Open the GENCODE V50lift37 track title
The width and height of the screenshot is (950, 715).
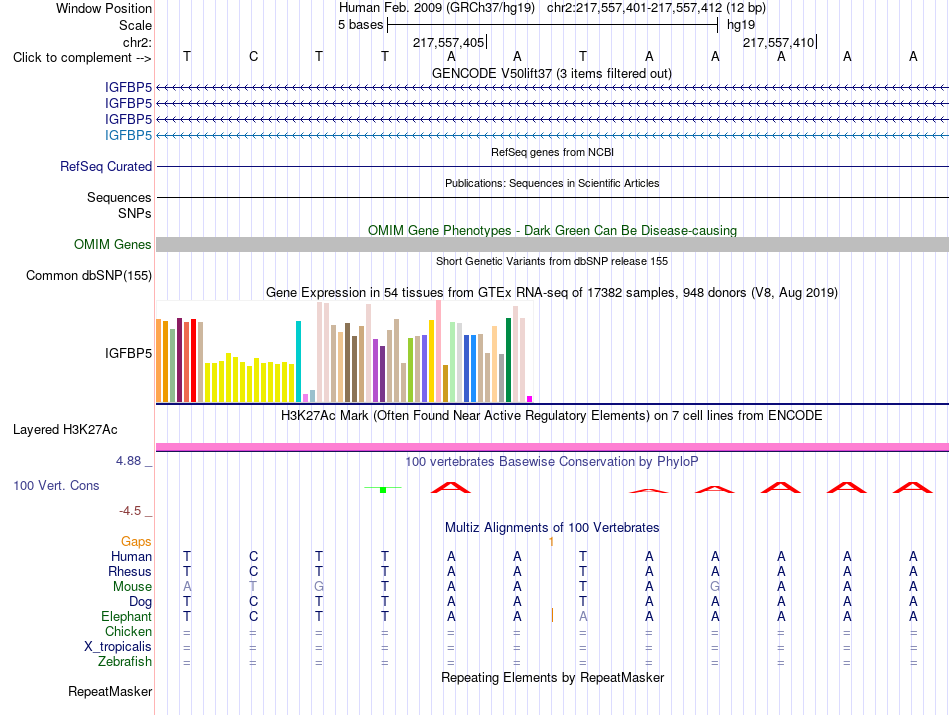click(x=551, y=73)
